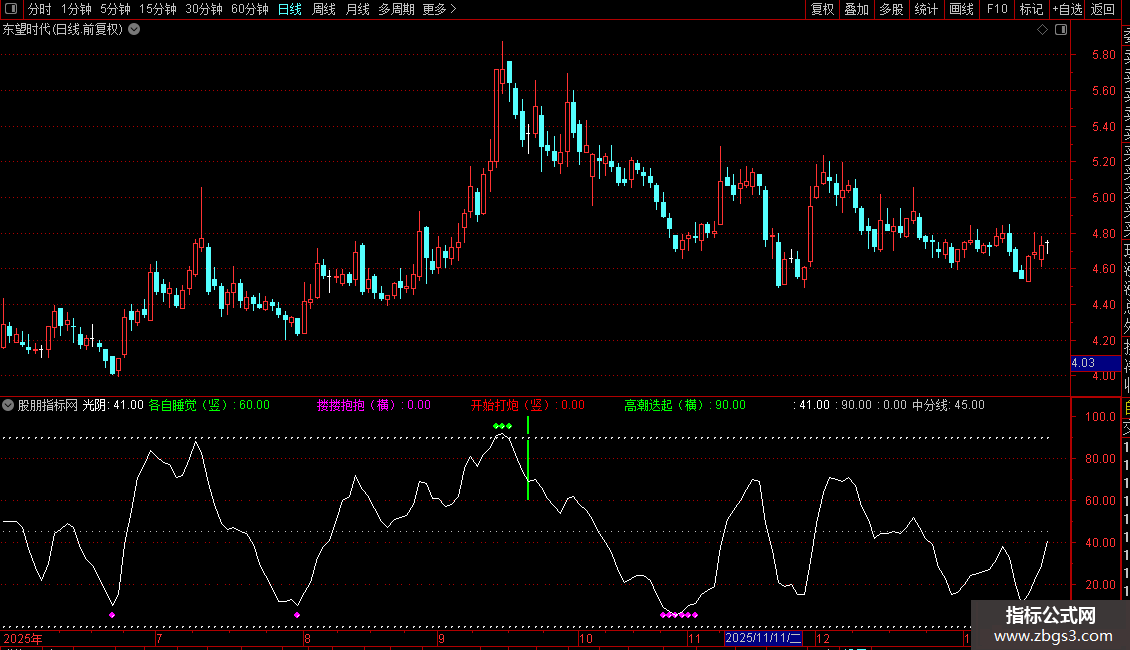Open F10 company information
Image resolution: width=1130 pixels, height=650 pixels.
click(x=997, y=9)
